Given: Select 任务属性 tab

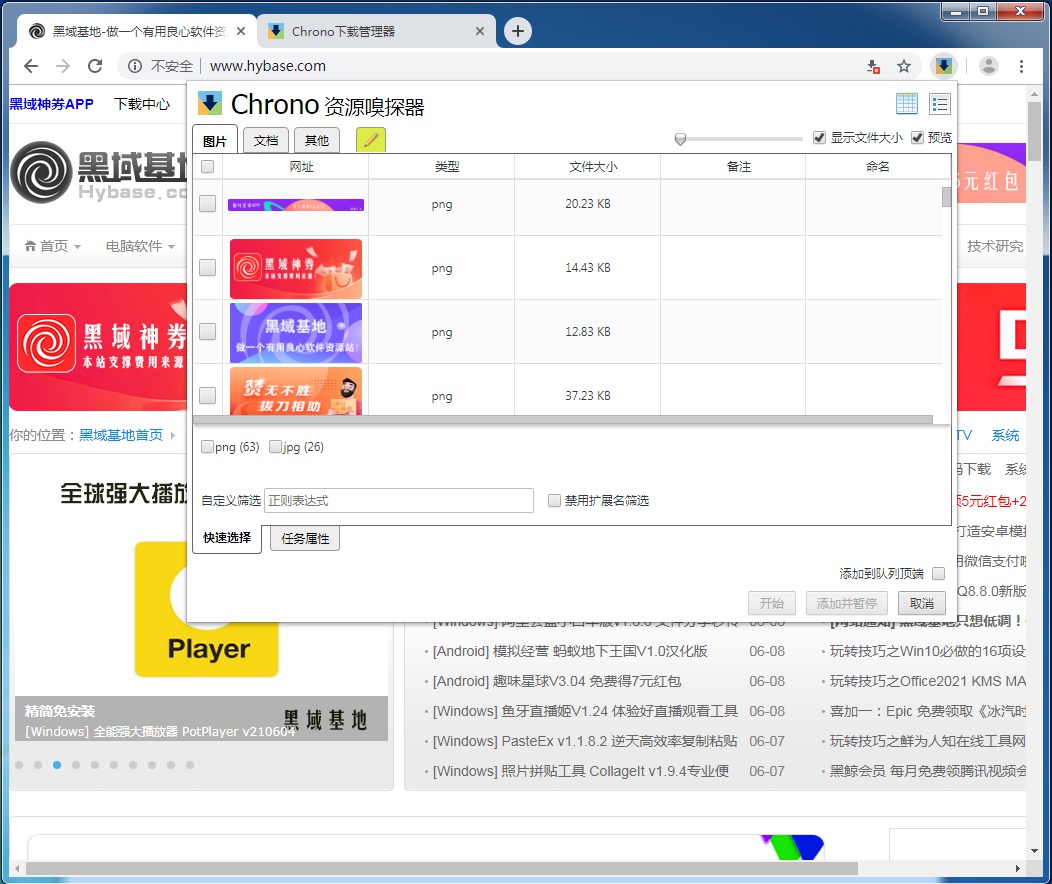Looking at the screenshot, I should 305,539.
